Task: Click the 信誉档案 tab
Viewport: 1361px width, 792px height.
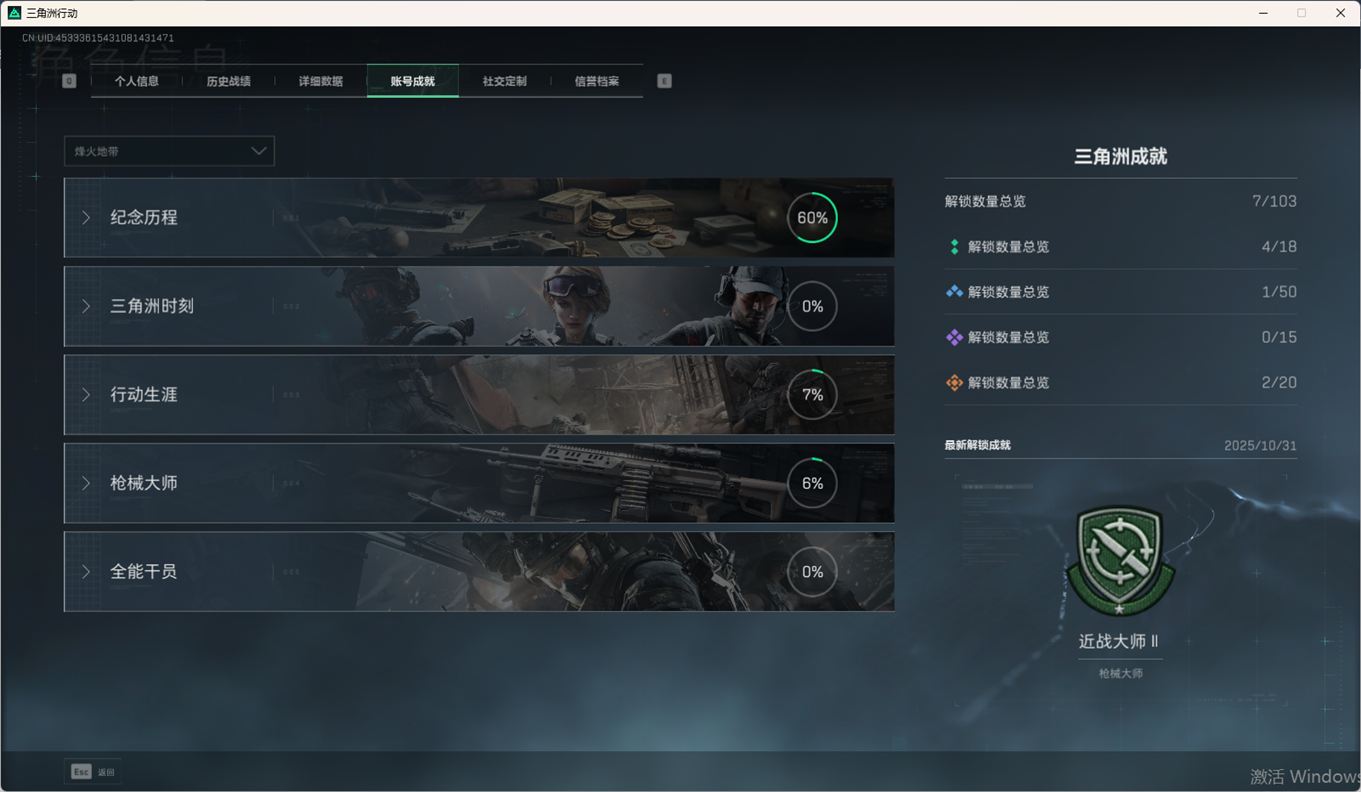Action: click(596, 81)
